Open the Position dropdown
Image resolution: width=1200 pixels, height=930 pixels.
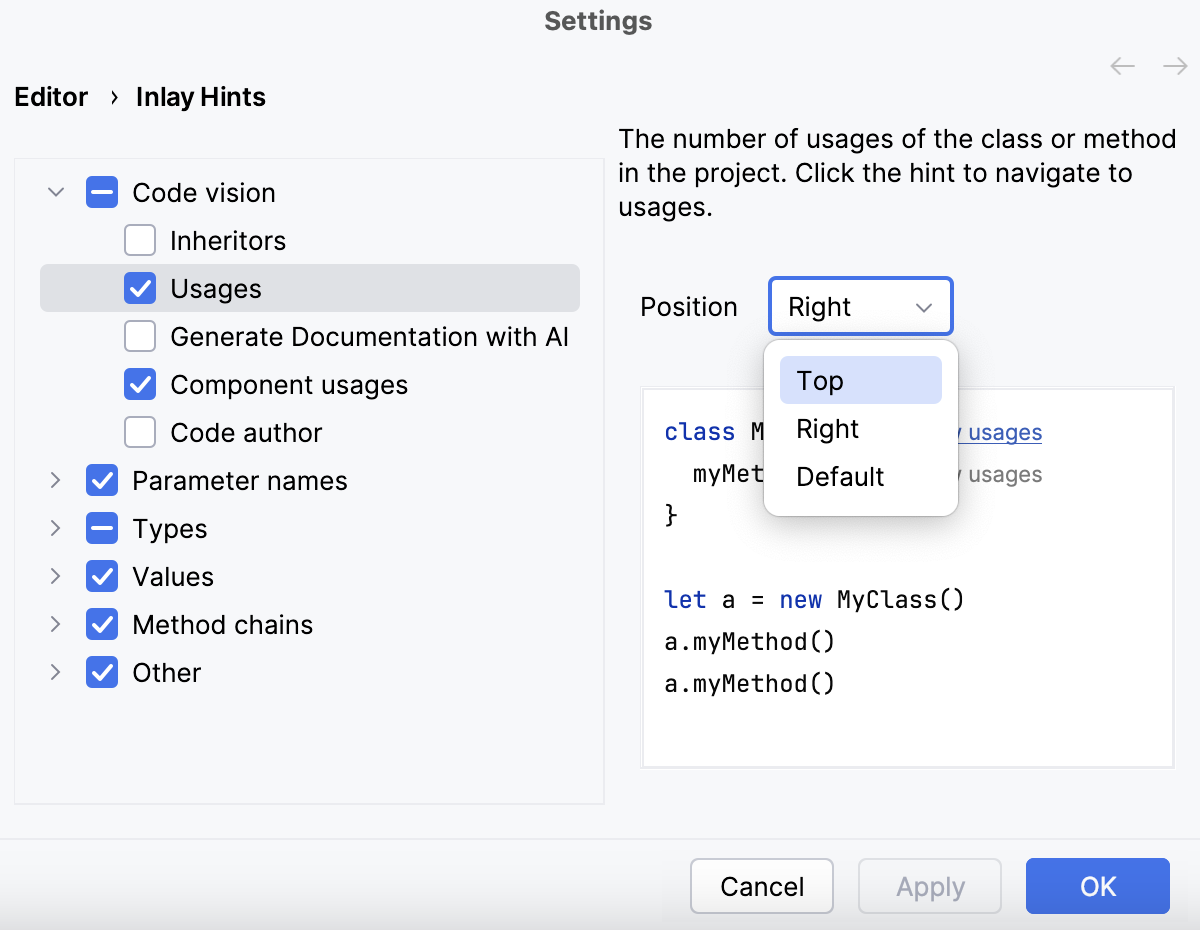pos(860,306)
